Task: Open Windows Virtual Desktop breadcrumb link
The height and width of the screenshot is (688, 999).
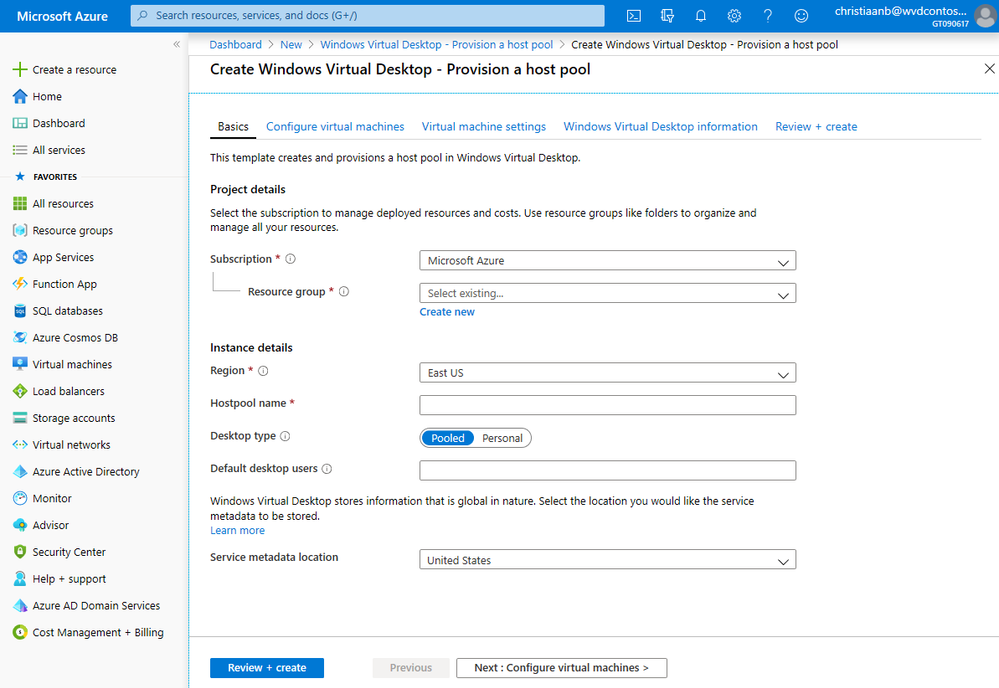Action: coord(436,45)
